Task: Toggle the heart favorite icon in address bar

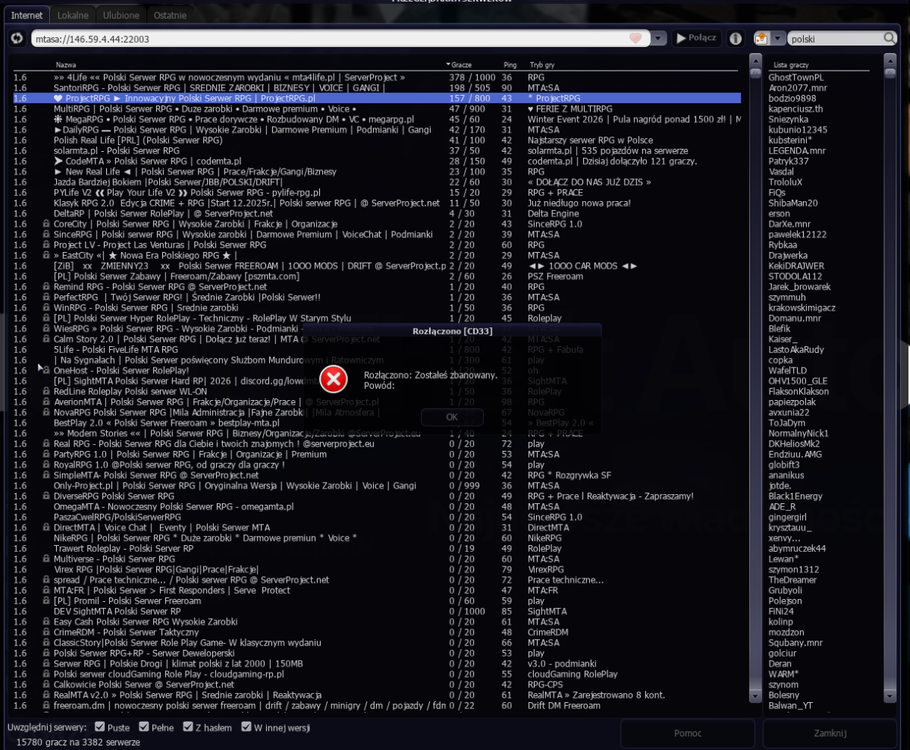Action: pyautogui.click(x=635, y=38)
